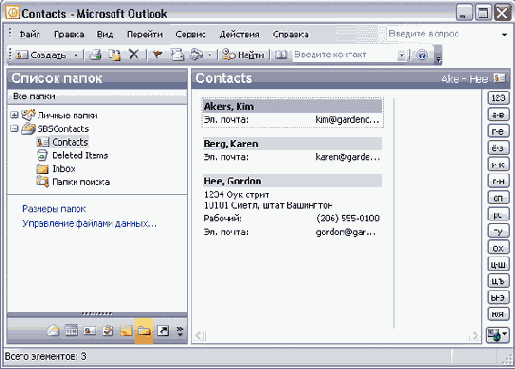Click the Размеры папок link
Viewport: 515px width, 369px height.
coord(54,209)
